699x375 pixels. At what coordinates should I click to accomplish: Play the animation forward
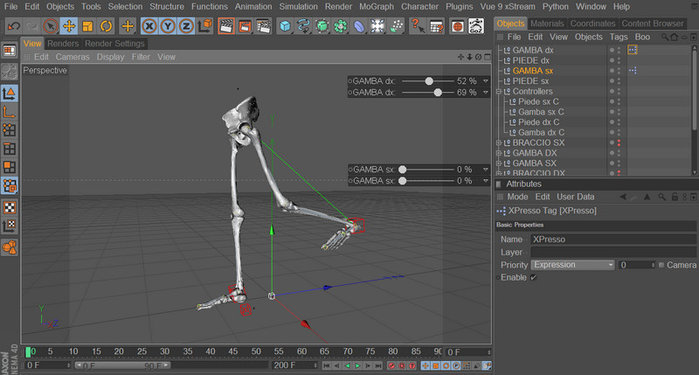358,366
